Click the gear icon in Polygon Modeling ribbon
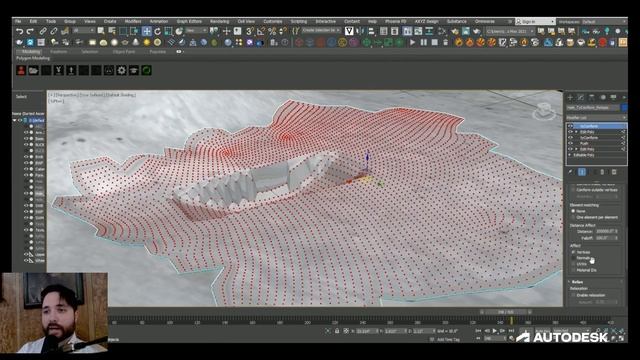Image resolution: width=640 pixels, height=360 pixels. 121,70
